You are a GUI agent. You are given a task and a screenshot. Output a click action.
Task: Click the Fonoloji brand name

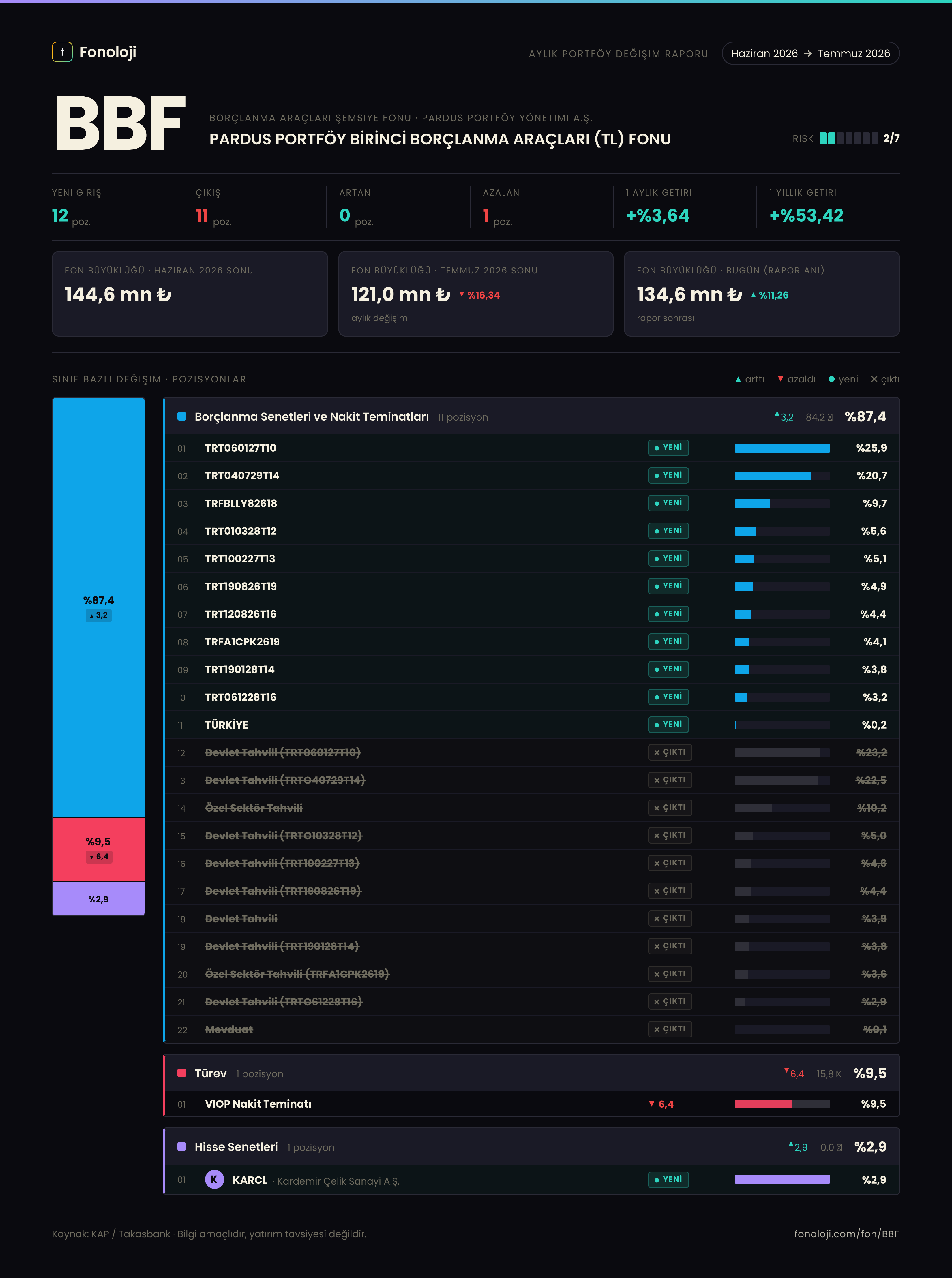coord(108,52)
